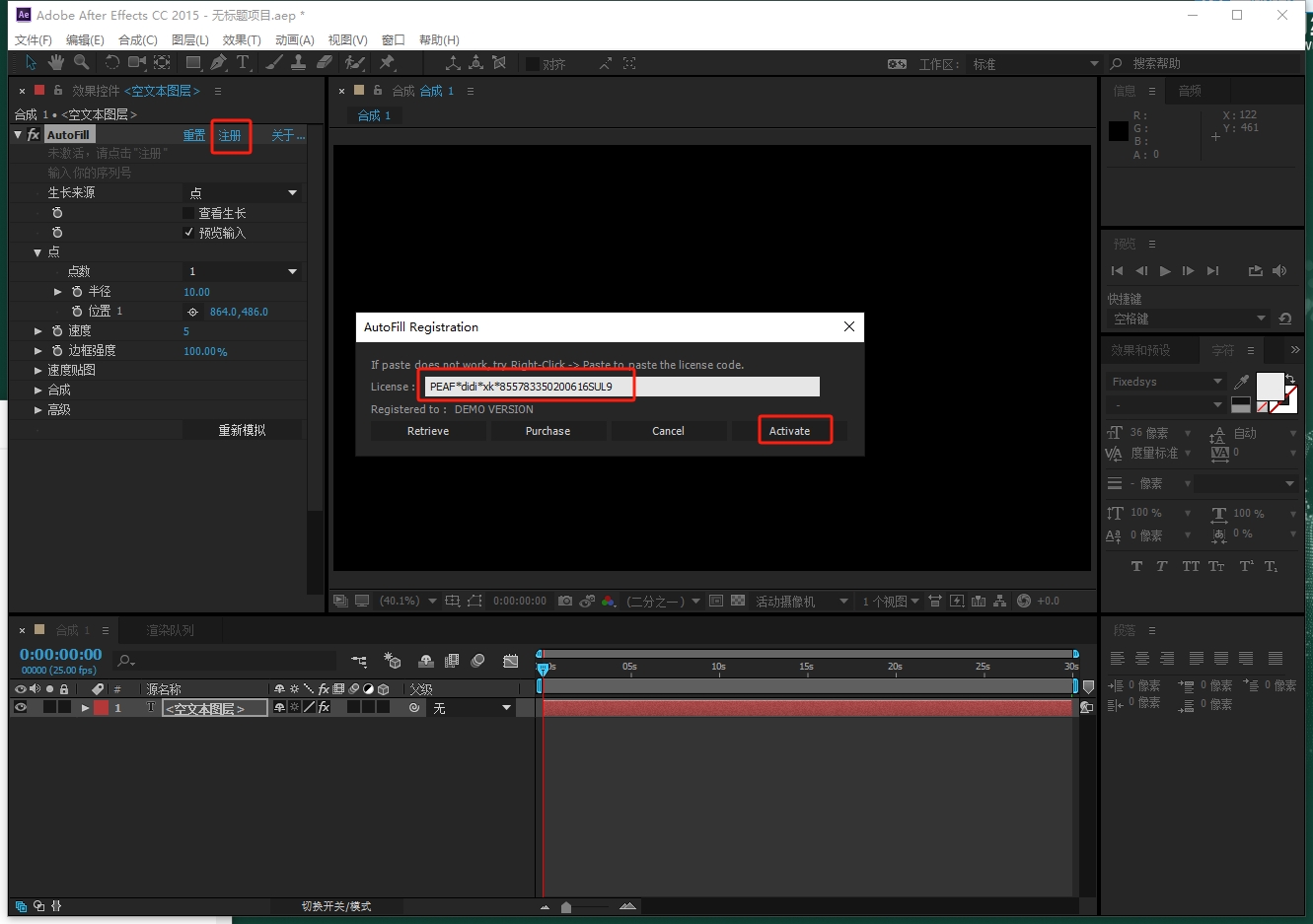Viewport: 1313px width, 924px height.
Task: Enable the 查看生长 checkbox
Action: (x=188, y=213)
